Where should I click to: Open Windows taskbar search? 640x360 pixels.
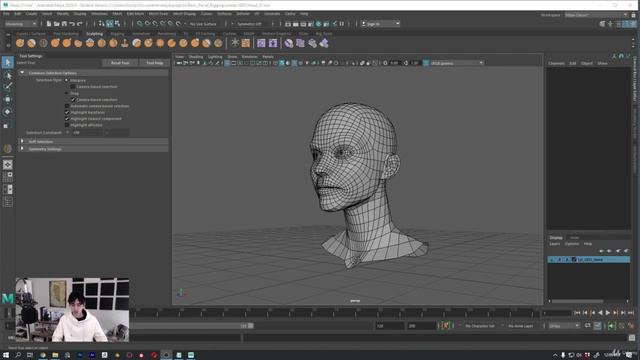[x=18, y=355]
